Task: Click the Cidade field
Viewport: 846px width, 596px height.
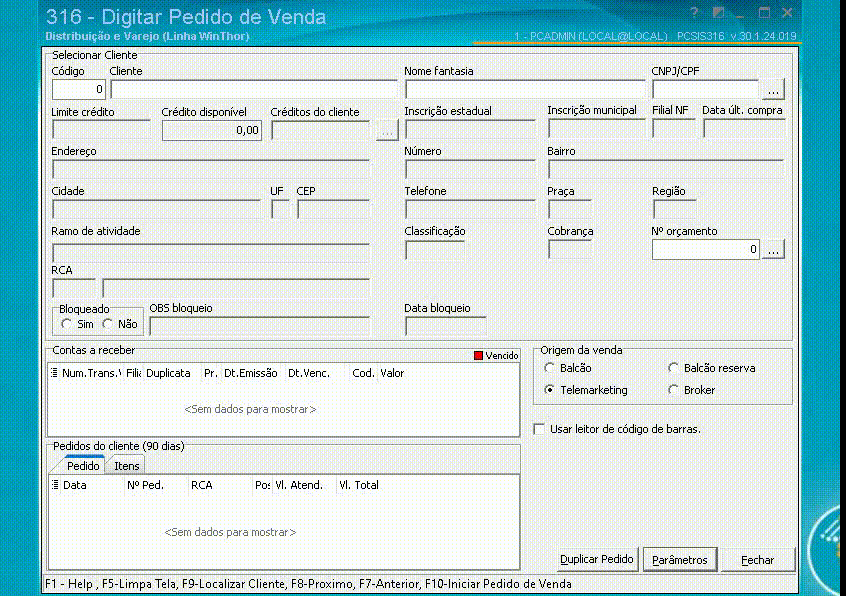Action: [x=156, y=209]
